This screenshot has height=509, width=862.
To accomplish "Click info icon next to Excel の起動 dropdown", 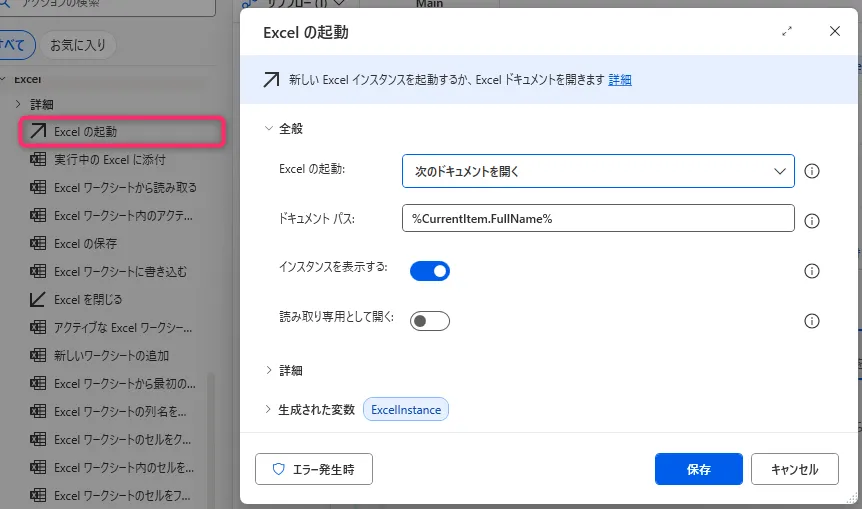I will (x=812, y=171).
